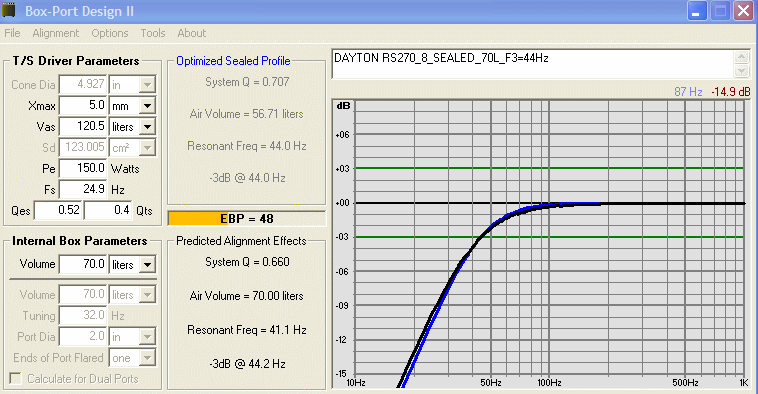Open the Xmax units dropdown
The height and width of the screenshot is (394, 758).
pyautogui.click(x=147, y=106)
